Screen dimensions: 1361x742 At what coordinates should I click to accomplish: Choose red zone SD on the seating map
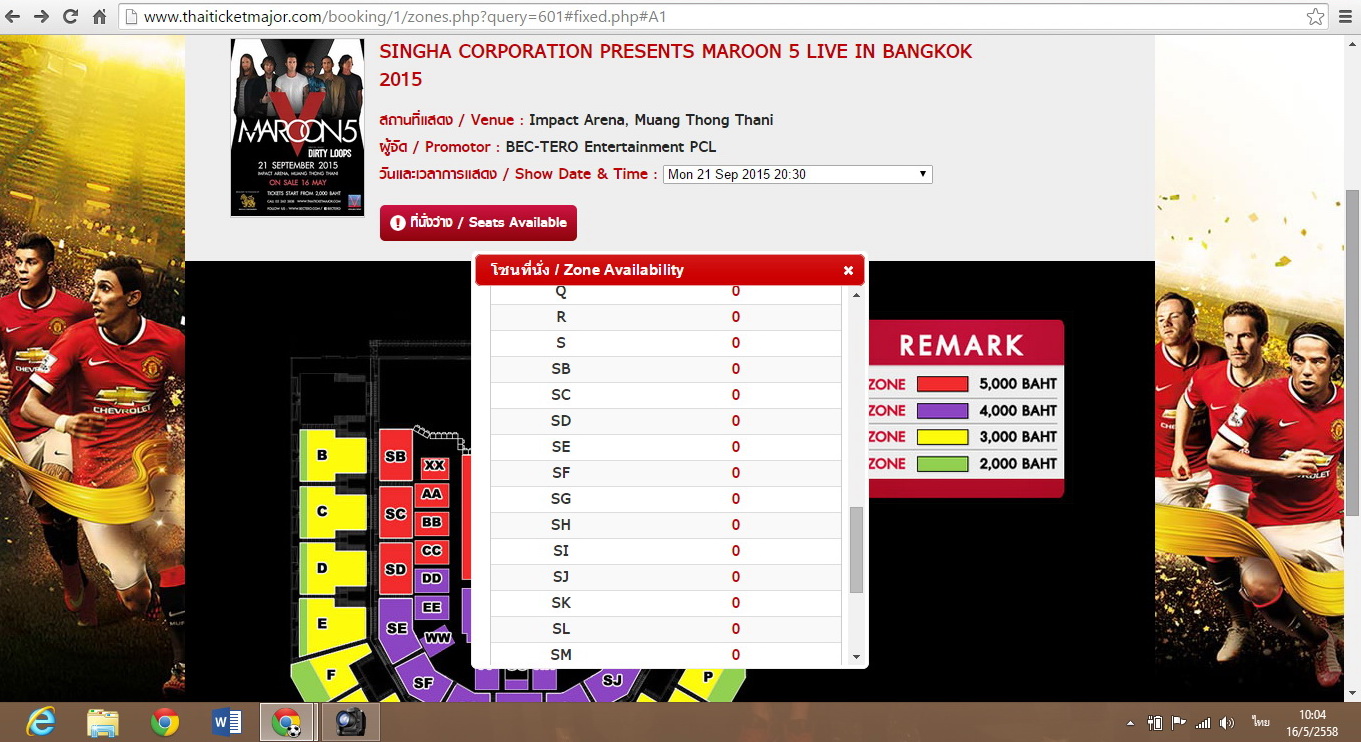click(x=396, y=569)
